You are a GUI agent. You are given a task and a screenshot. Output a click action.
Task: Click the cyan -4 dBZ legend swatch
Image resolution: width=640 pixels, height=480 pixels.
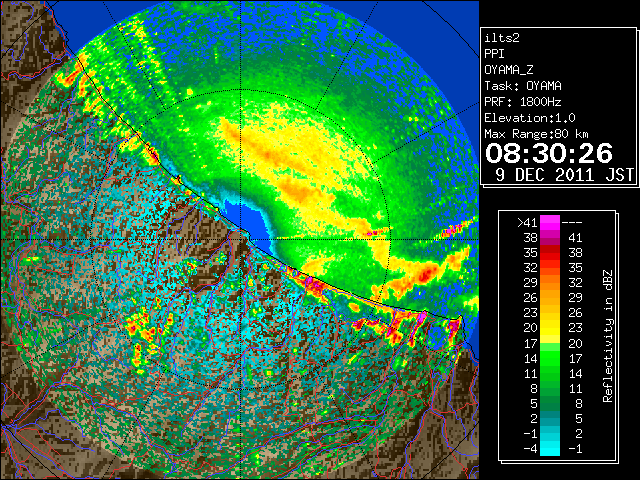coord(550,448)
